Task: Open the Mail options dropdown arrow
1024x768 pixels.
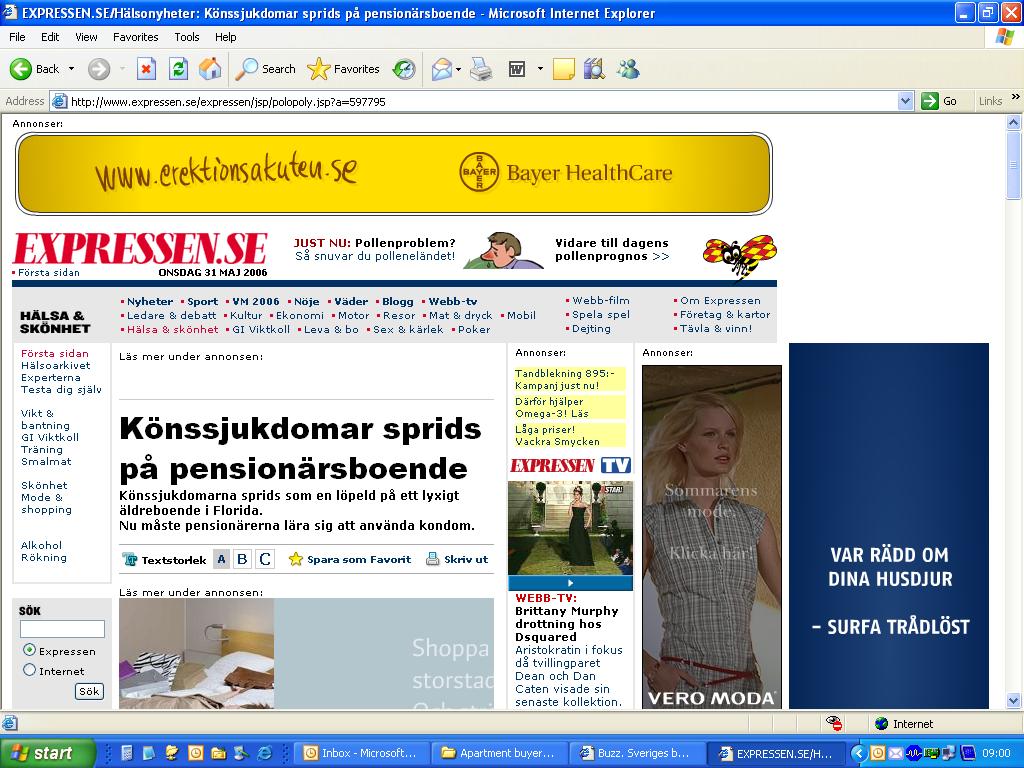Action: point(458,69)
